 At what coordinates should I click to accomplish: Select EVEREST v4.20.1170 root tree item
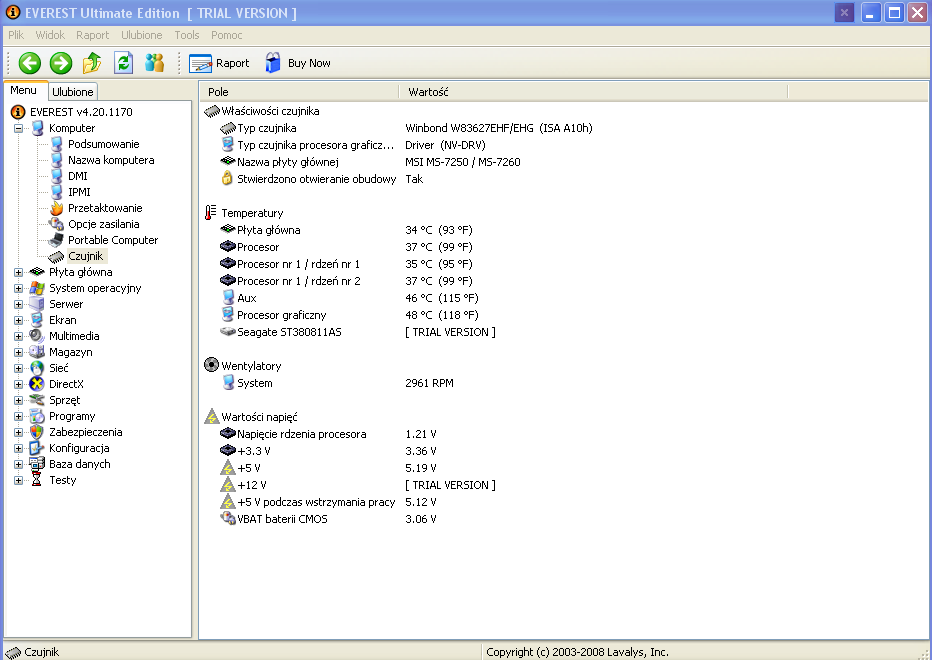[81, 112]
